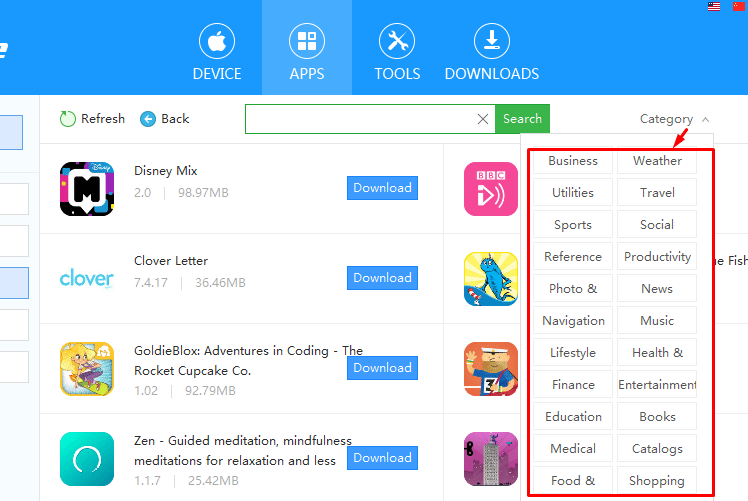Download the Zen meditation app
748x501 pixels.
click(383, 458)
